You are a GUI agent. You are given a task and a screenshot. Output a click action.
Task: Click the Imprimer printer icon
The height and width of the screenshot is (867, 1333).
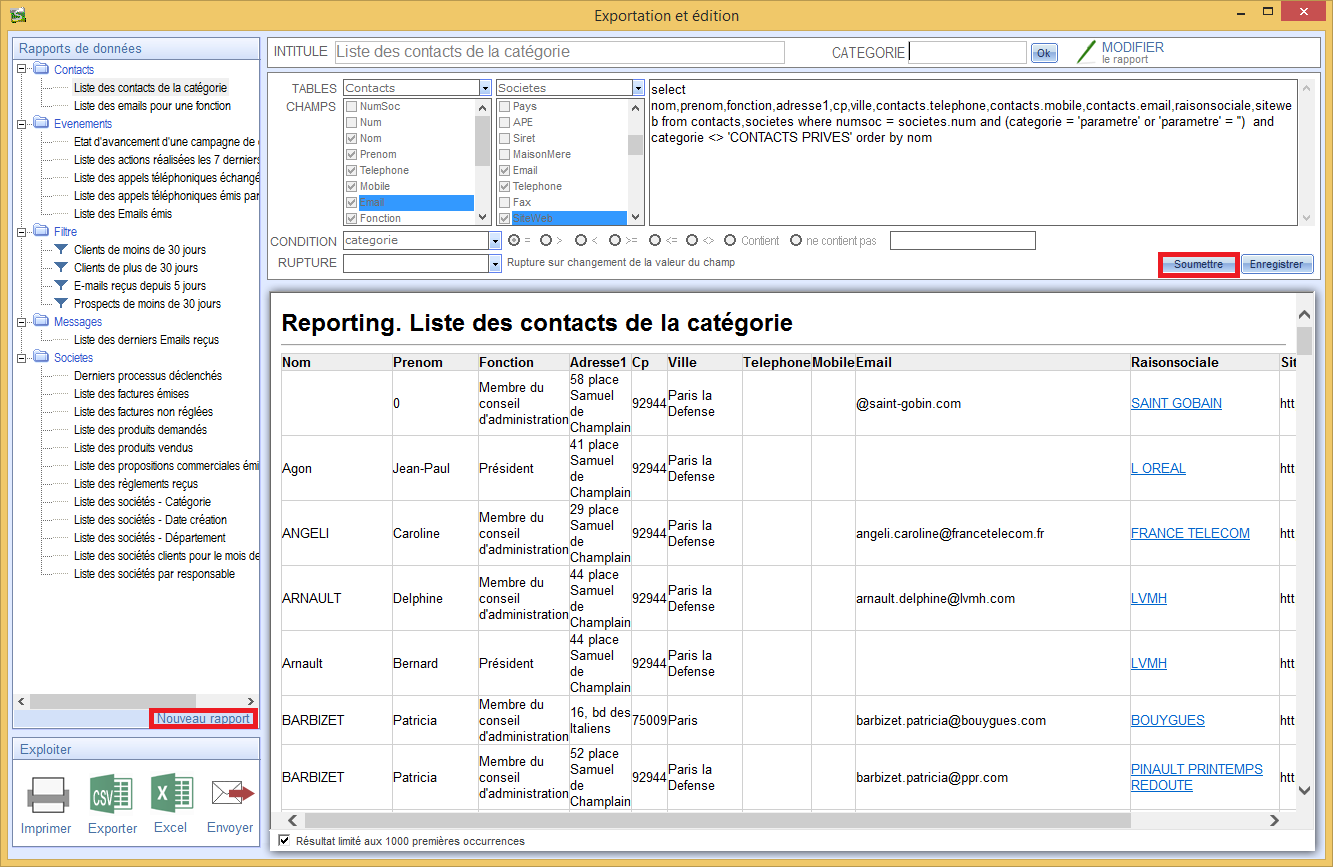pyautogui.click(x=46, y=795)
